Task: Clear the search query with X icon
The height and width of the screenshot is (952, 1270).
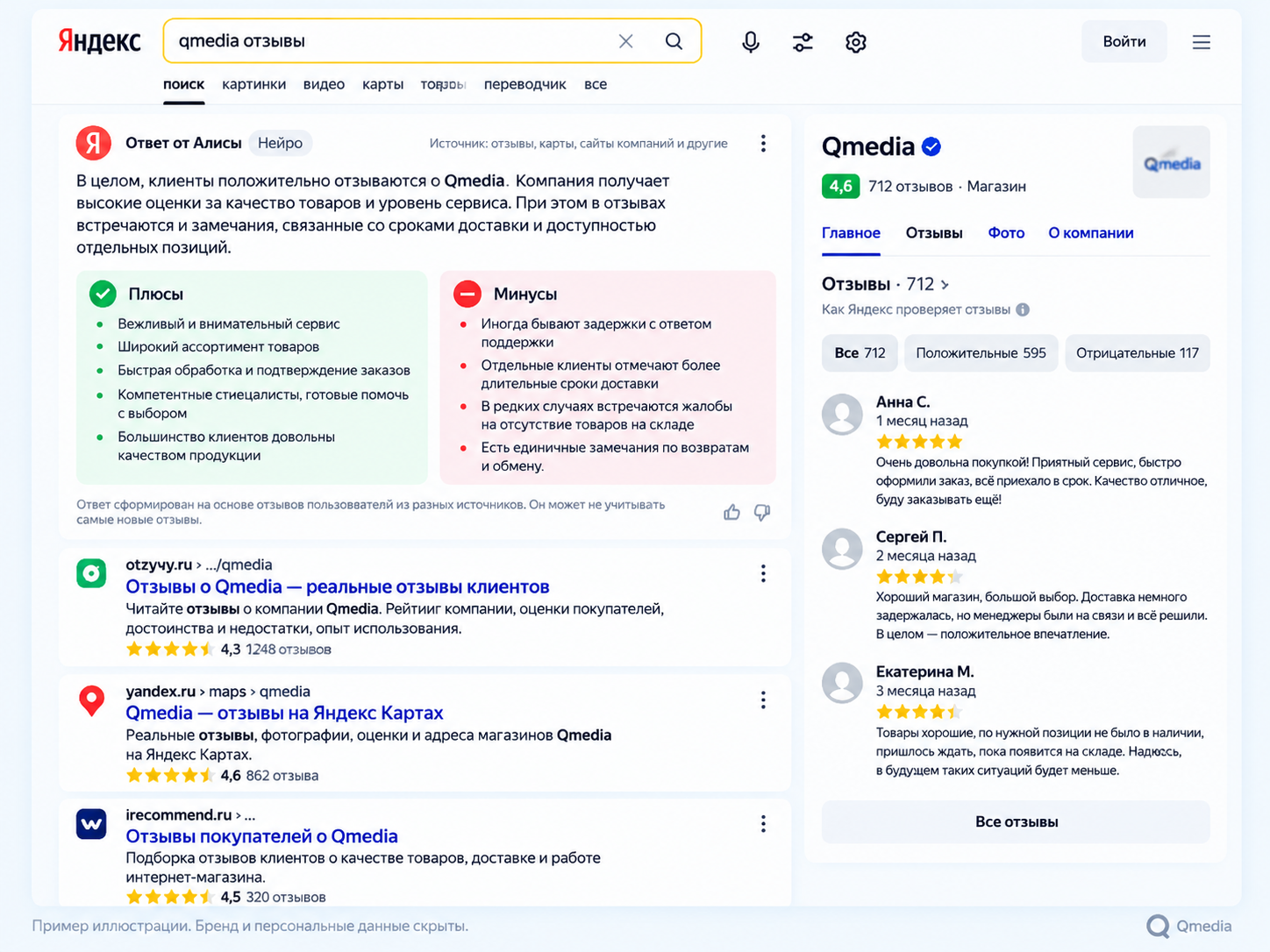Action: point(625,41)
